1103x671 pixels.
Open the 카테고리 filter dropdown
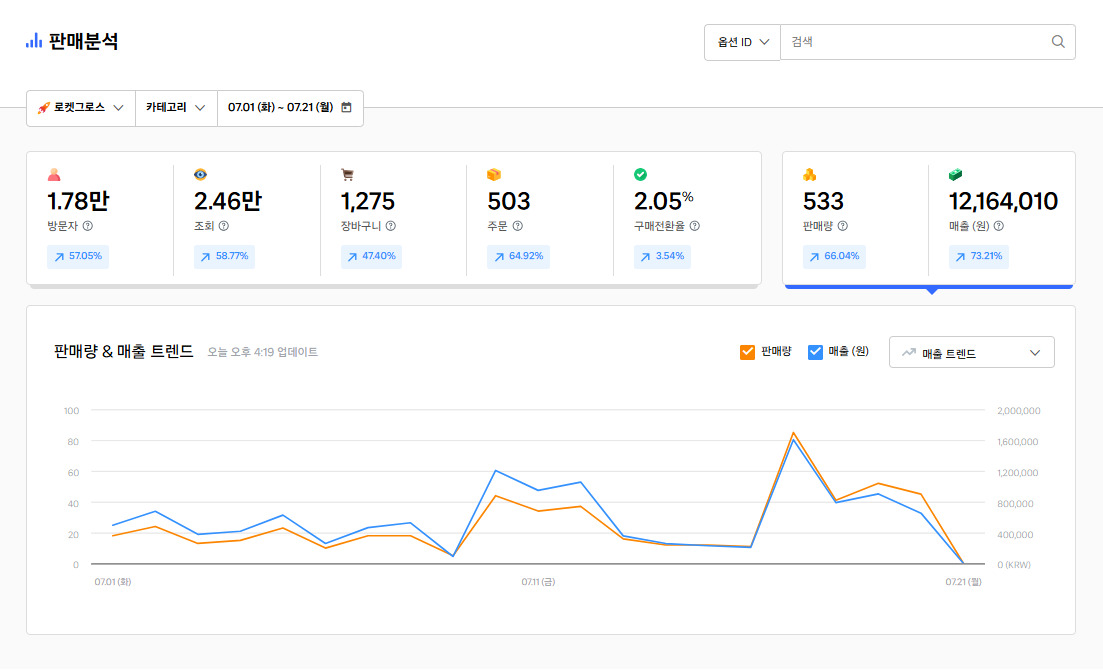click(176, 107)
